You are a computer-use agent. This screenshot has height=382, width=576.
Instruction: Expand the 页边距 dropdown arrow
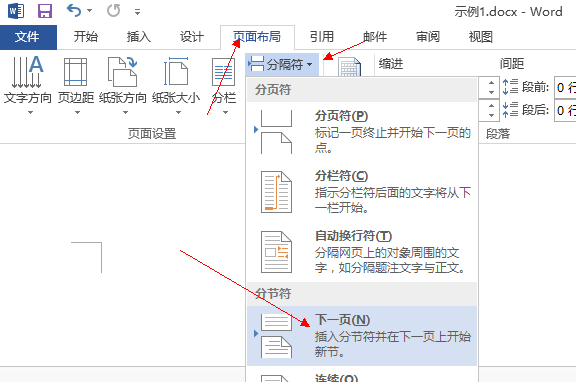77,112
